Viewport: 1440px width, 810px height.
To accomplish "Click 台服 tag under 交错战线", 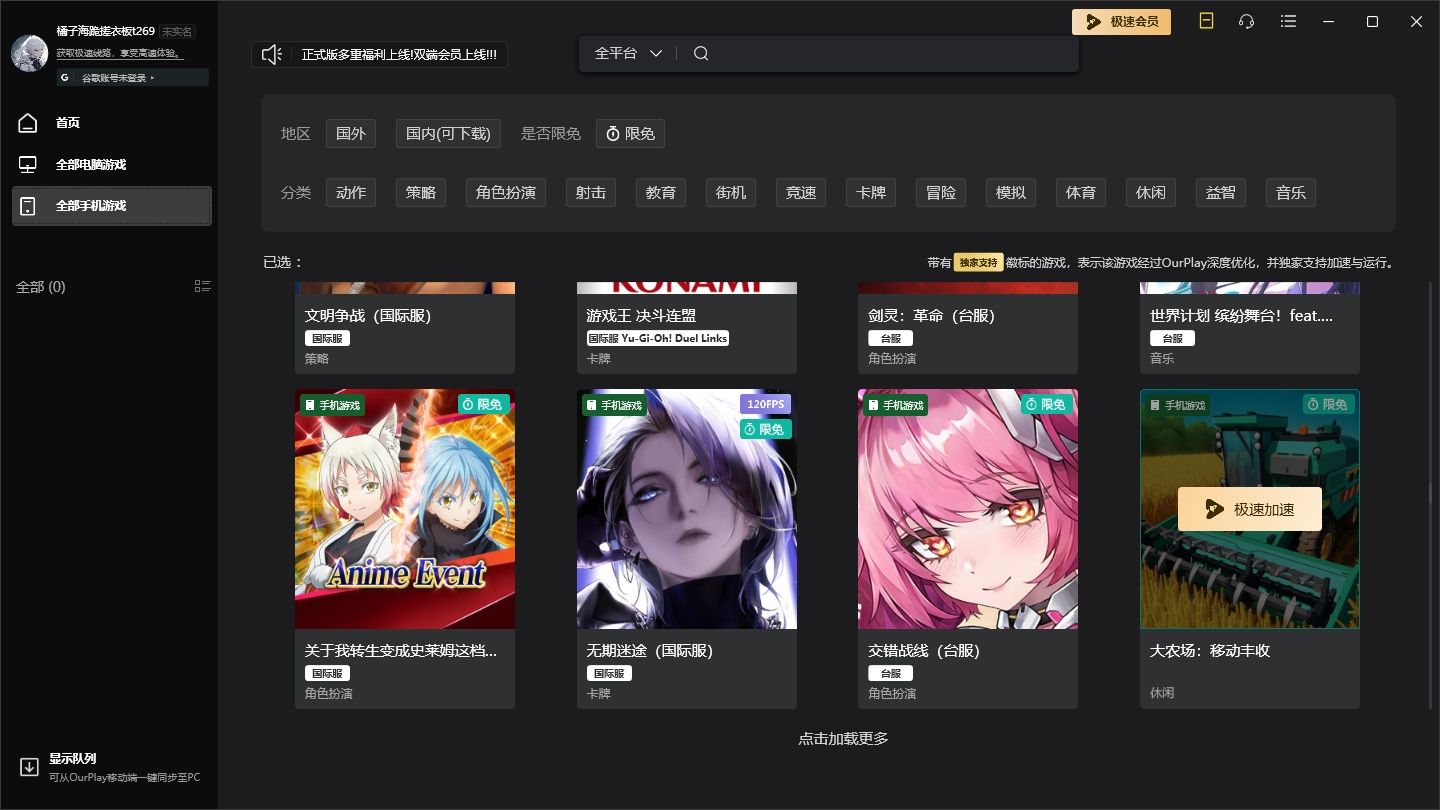I will click(891, 673).
